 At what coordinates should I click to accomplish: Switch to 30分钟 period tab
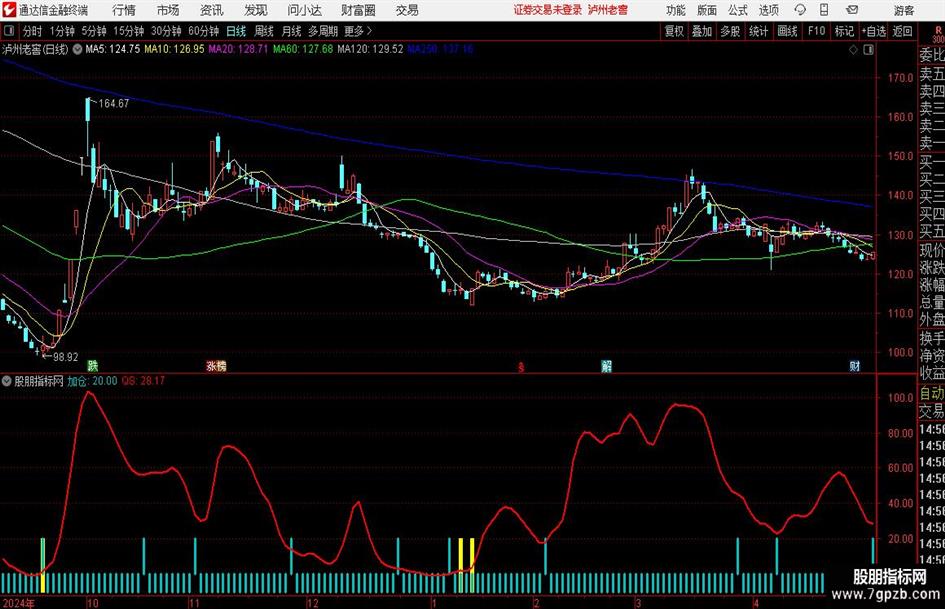coord(166,31)
